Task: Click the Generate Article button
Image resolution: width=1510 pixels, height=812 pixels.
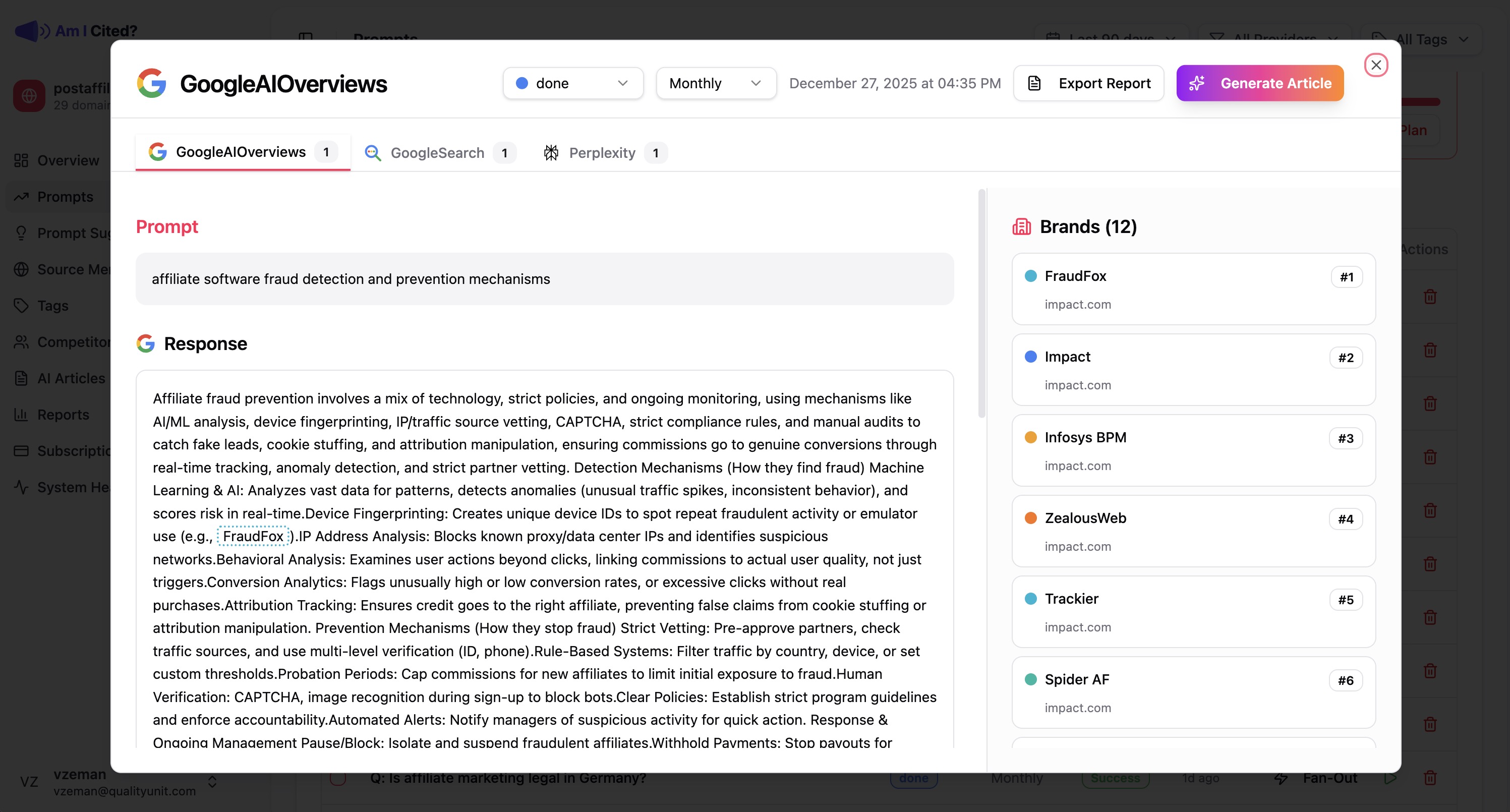Action: [1260, 83]
